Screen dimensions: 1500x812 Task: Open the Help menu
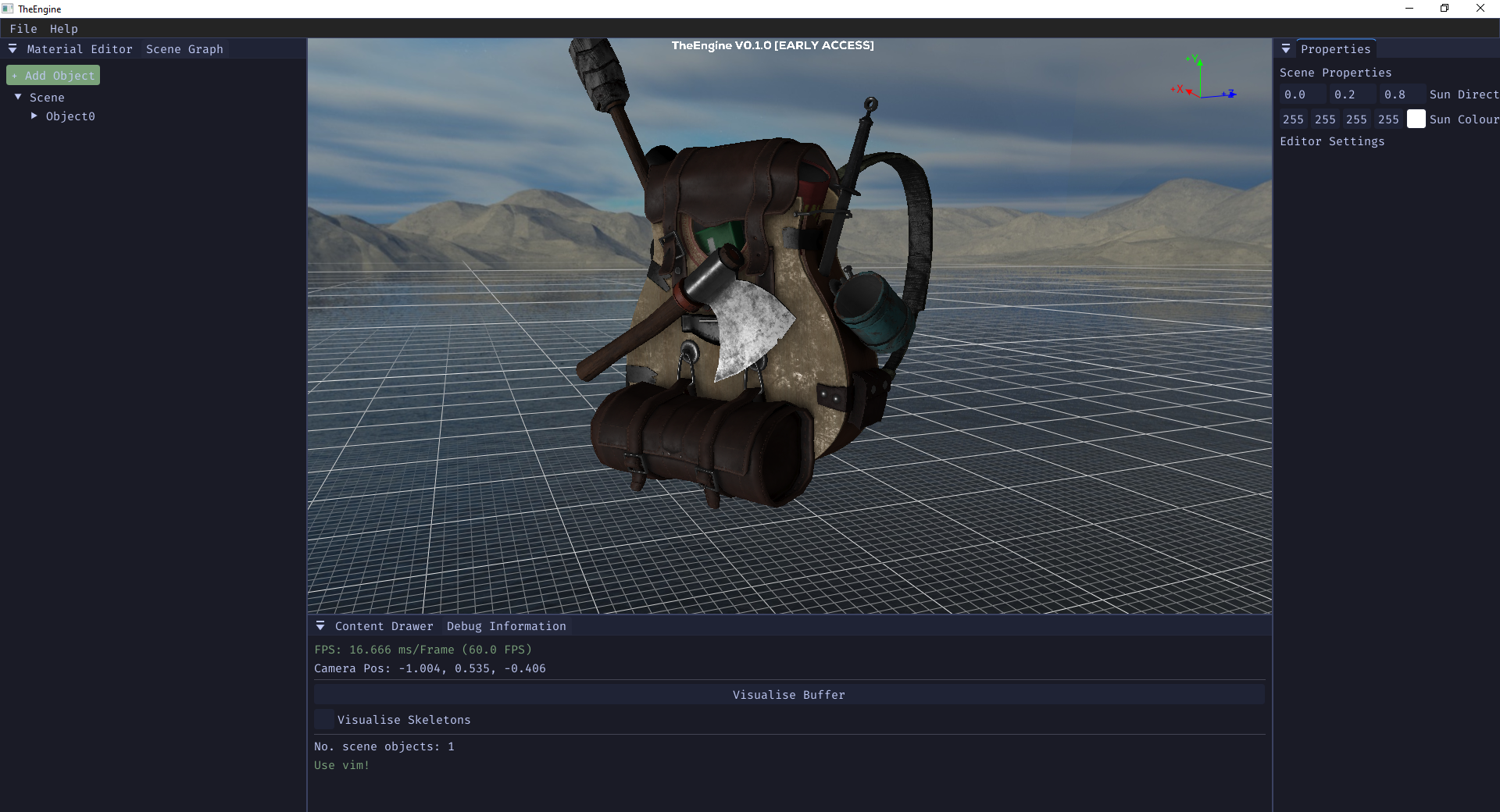[x=64, y=29]
